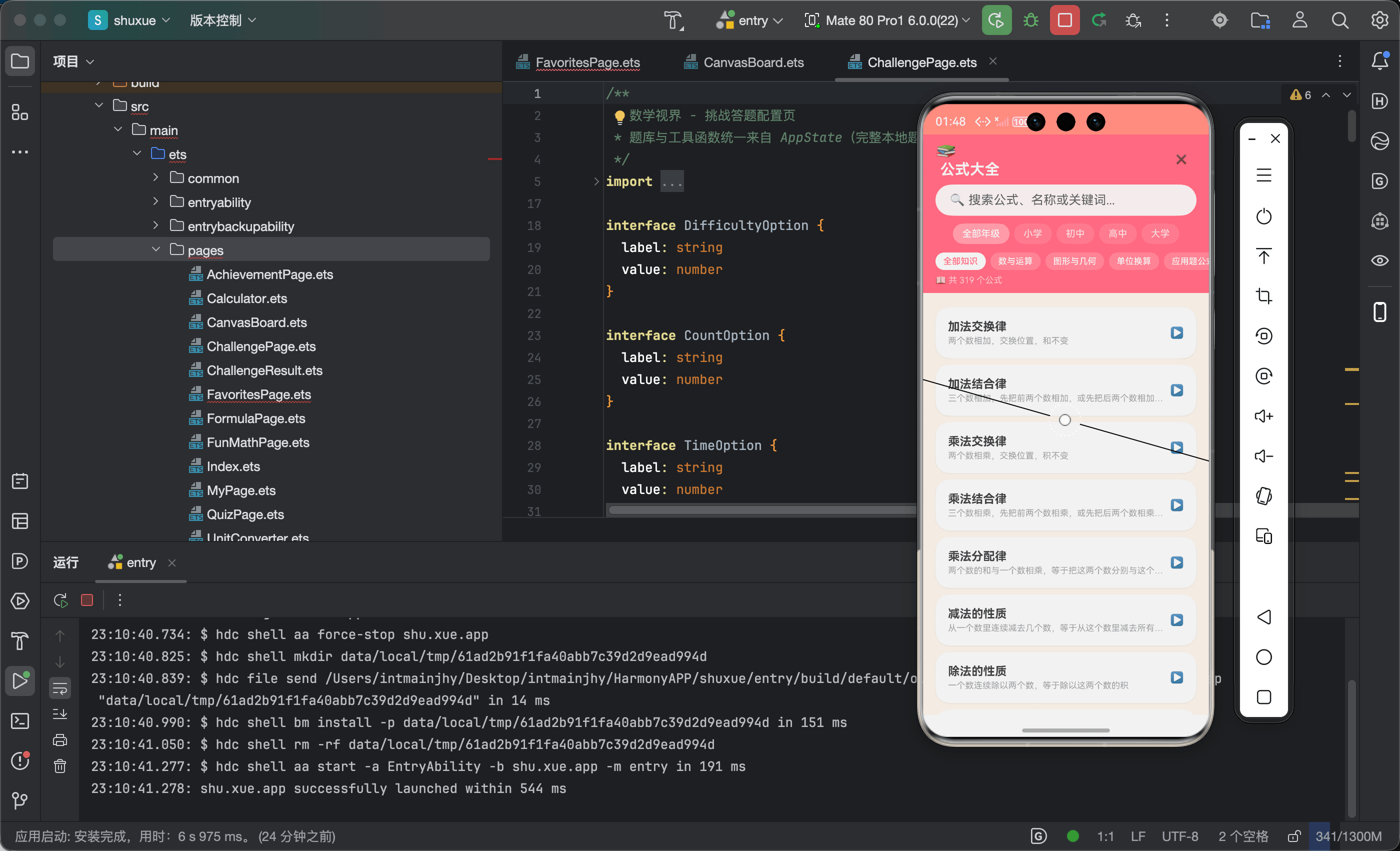Open the 版本控制 menu
This screenshot has height=851, width=1400.
tap(222, 20)
